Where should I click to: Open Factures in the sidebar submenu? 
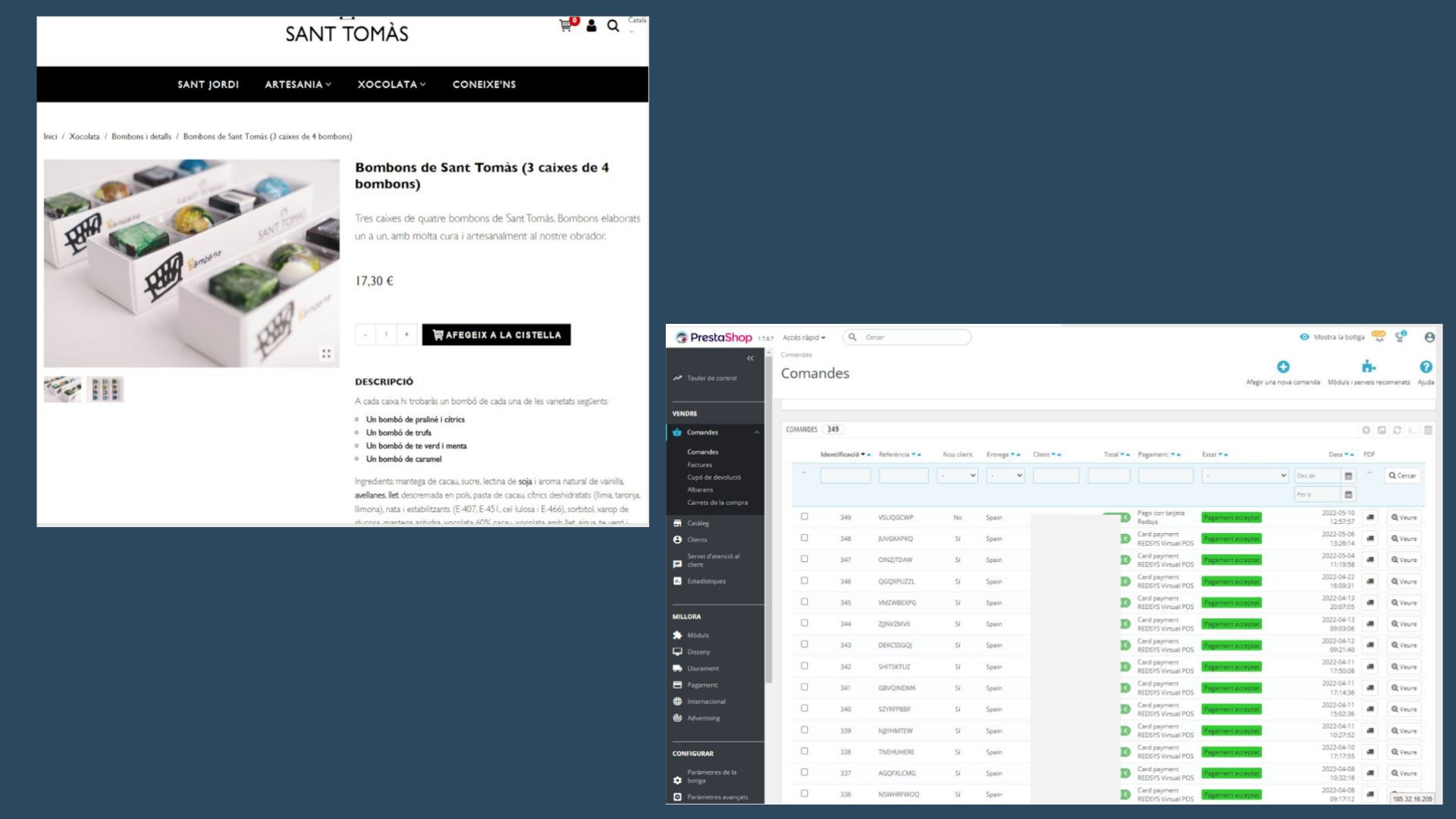tap(700, 465)
